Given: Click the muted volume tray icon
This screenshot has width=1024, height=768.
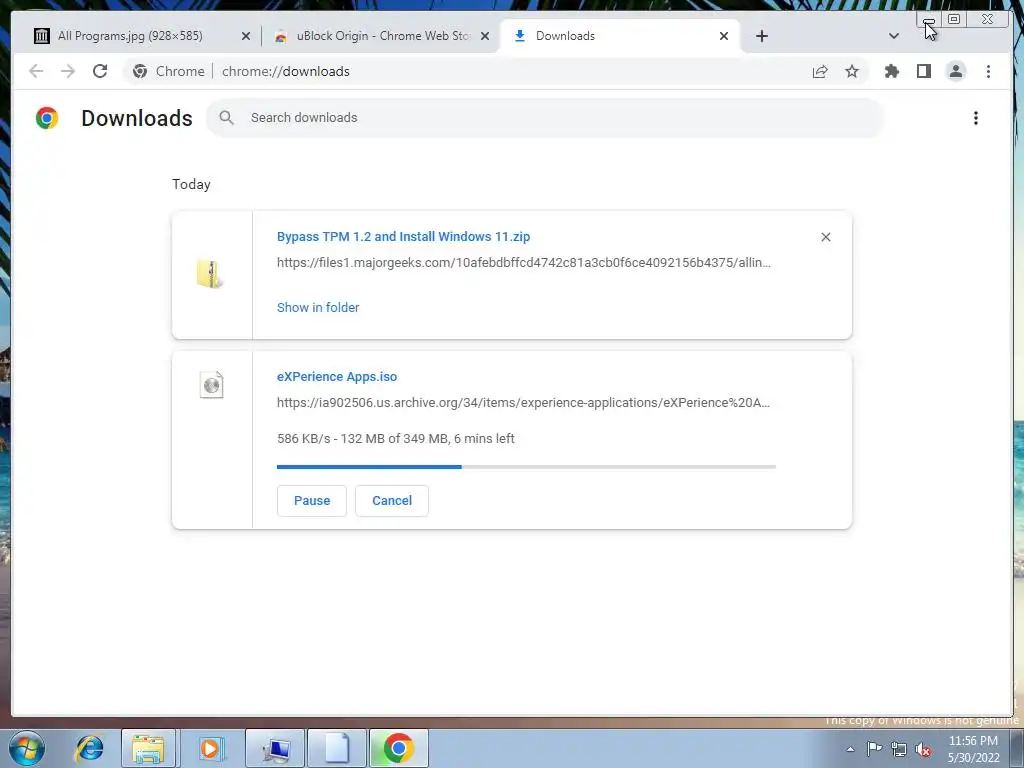Looking at the screenshot, I should 923,750.
